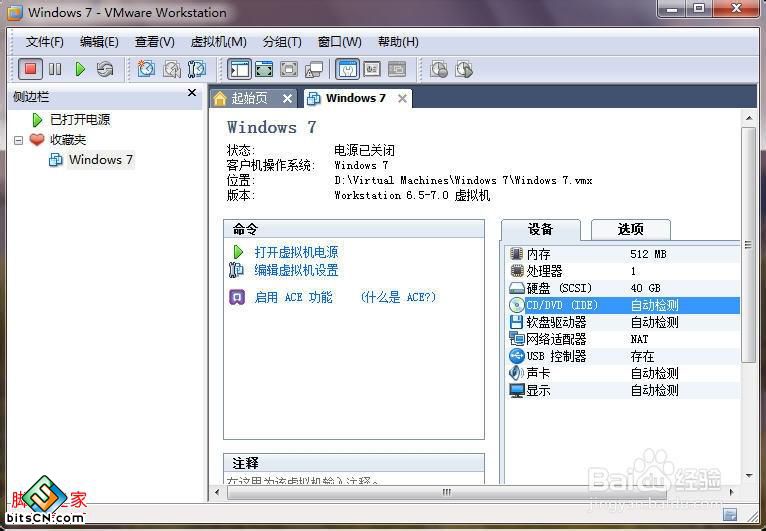This screenshot has height=531, width=766.
Task: Open the Snapshot Manager icon
Action: 197,69
